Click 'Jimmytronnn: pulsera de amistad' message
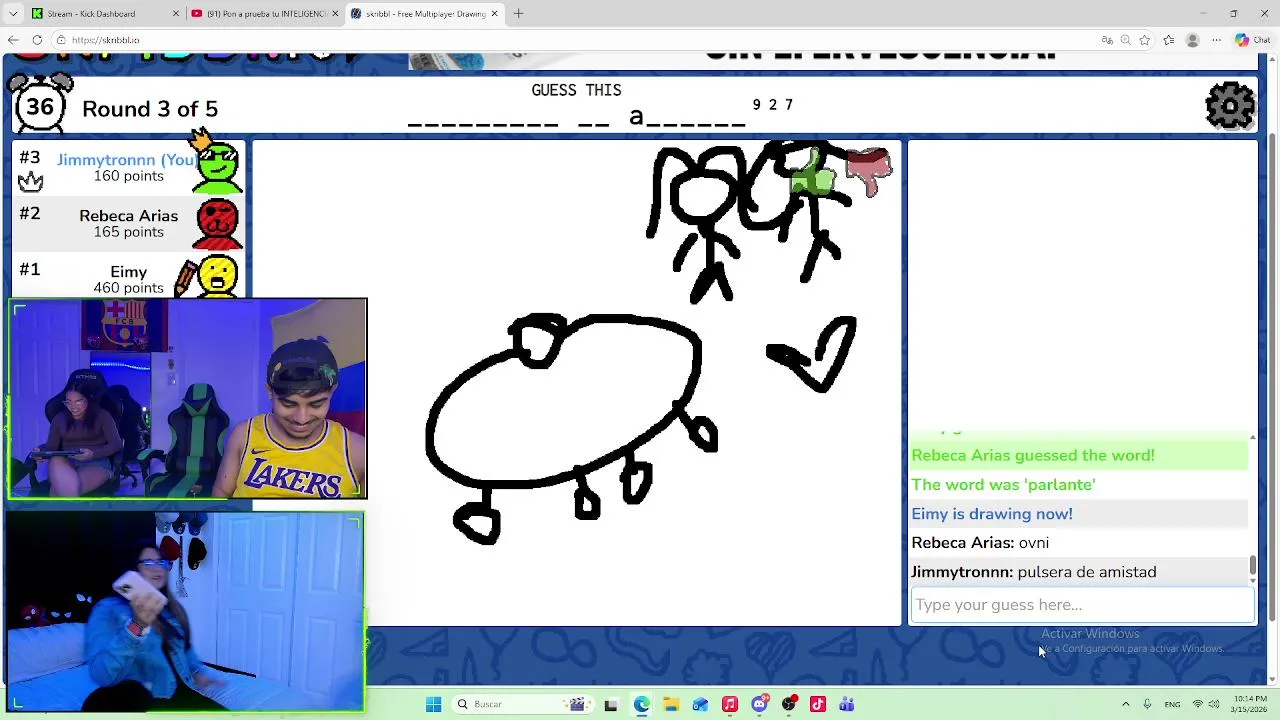The height and width of the screenshot is (720, 1280). (1033, 572)
